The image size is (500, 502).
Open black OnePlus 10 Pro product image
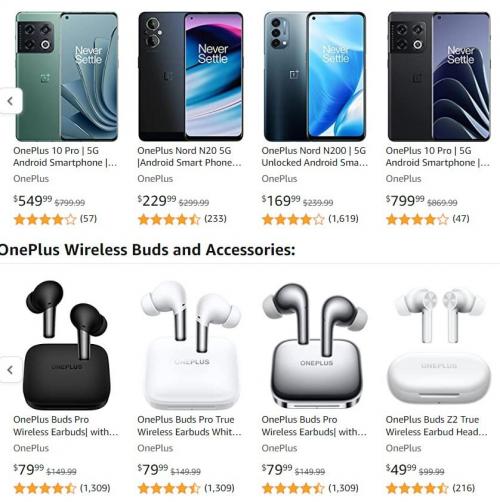(439, 77)
